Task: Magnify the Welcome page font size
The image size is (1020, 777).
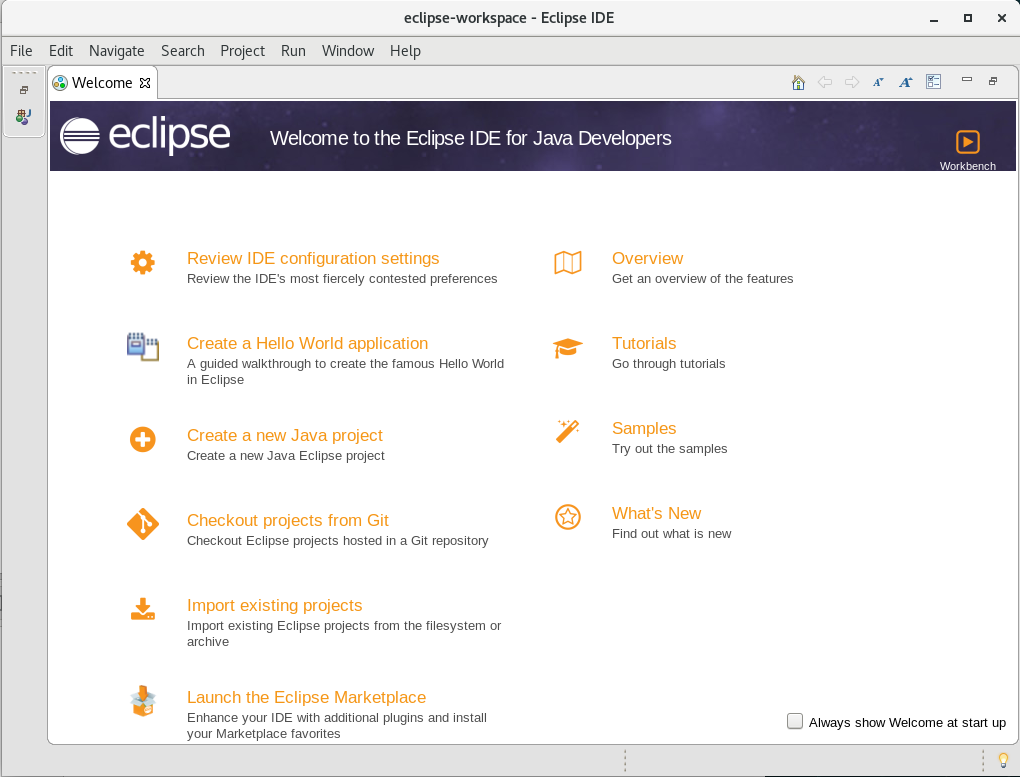Action: 906,82
